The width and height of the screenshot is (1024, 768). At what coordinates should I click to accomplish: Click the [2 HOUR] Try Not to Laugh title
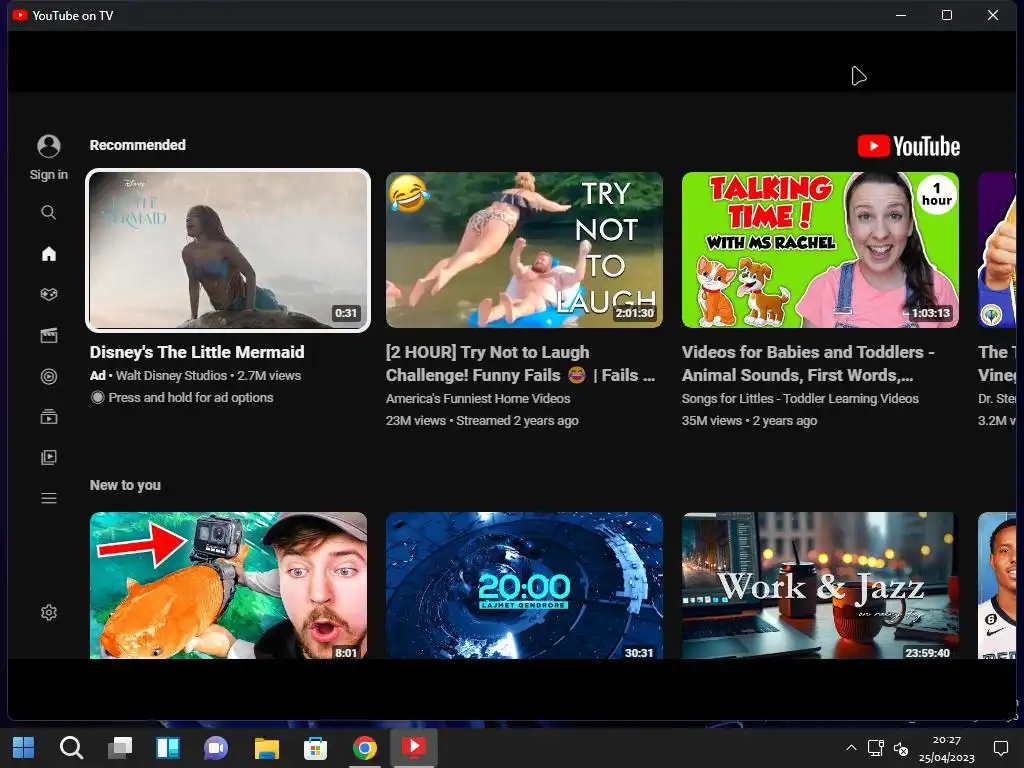[x=520, y=364]
